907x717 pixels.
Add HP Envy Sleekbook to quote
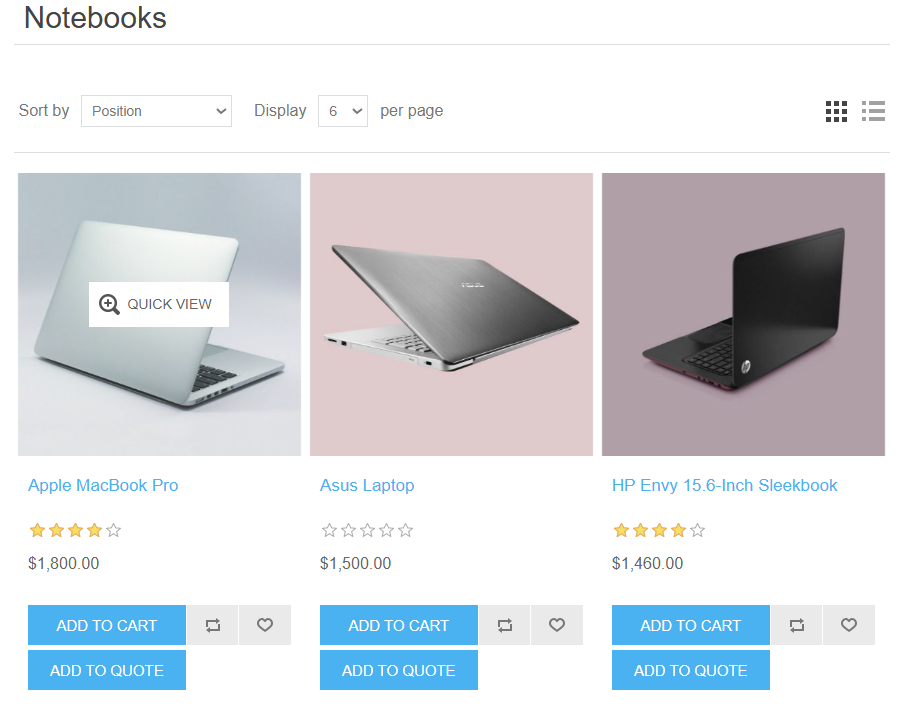pos(691,670)
